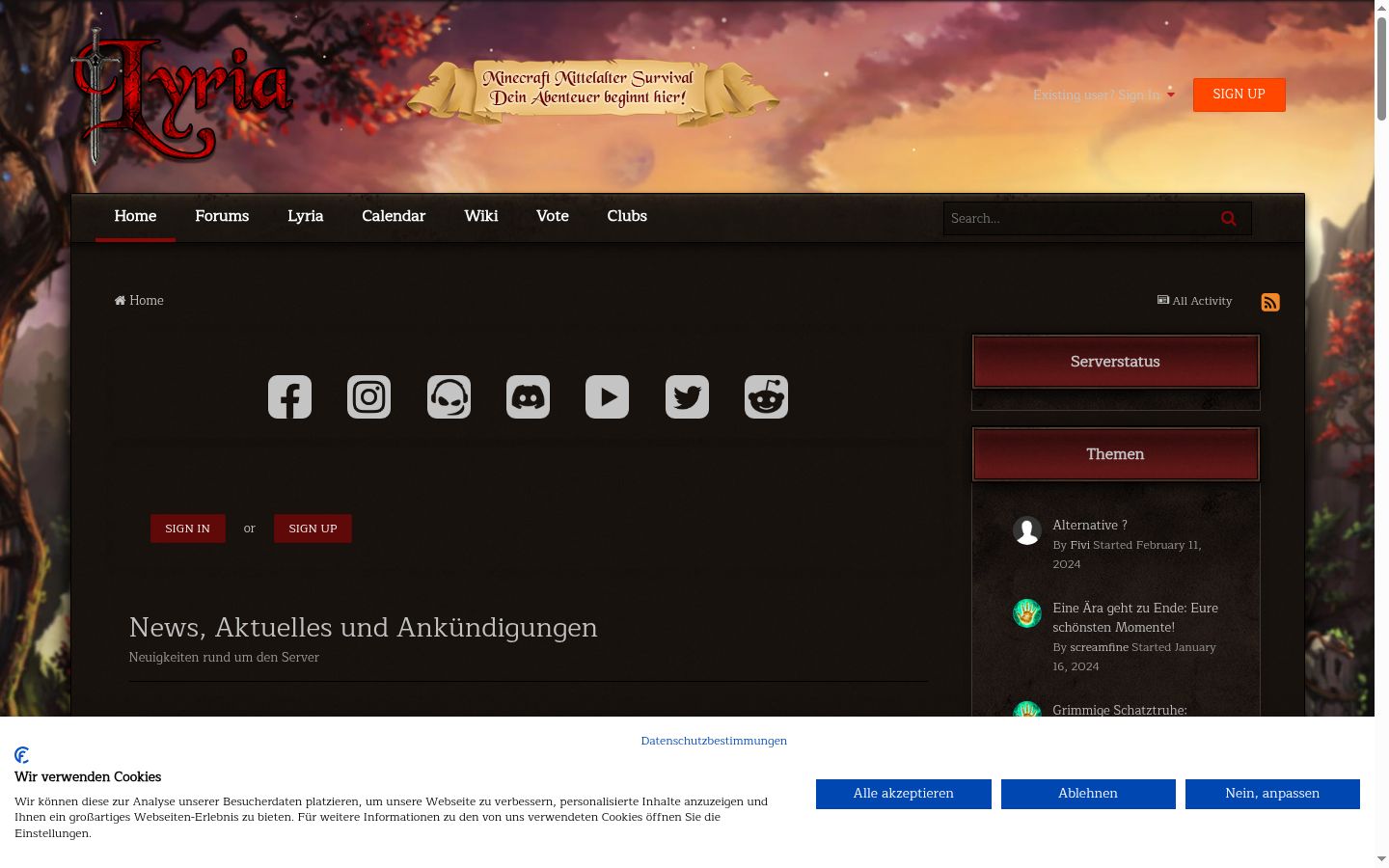Open the Discord social icon

(x=528, y=396)
